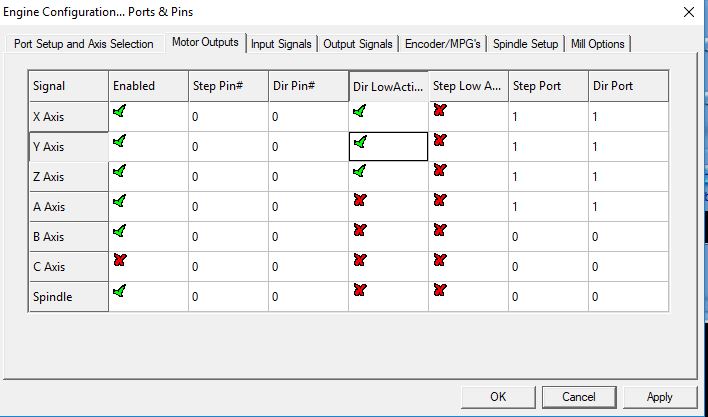708x417 pixels.
Task: Toggle X Axis Step Low Active red X
Action: [440, 111]
